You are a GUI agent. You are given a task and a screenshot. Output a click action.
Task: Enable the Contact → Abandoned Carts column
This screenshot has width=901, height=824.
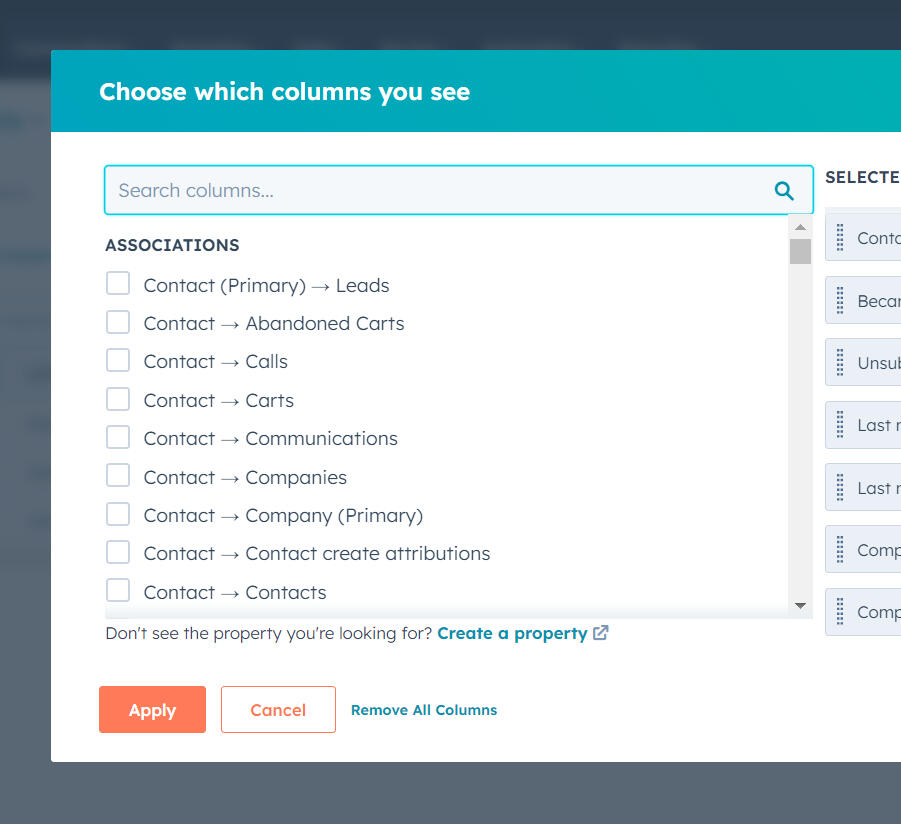118,322
